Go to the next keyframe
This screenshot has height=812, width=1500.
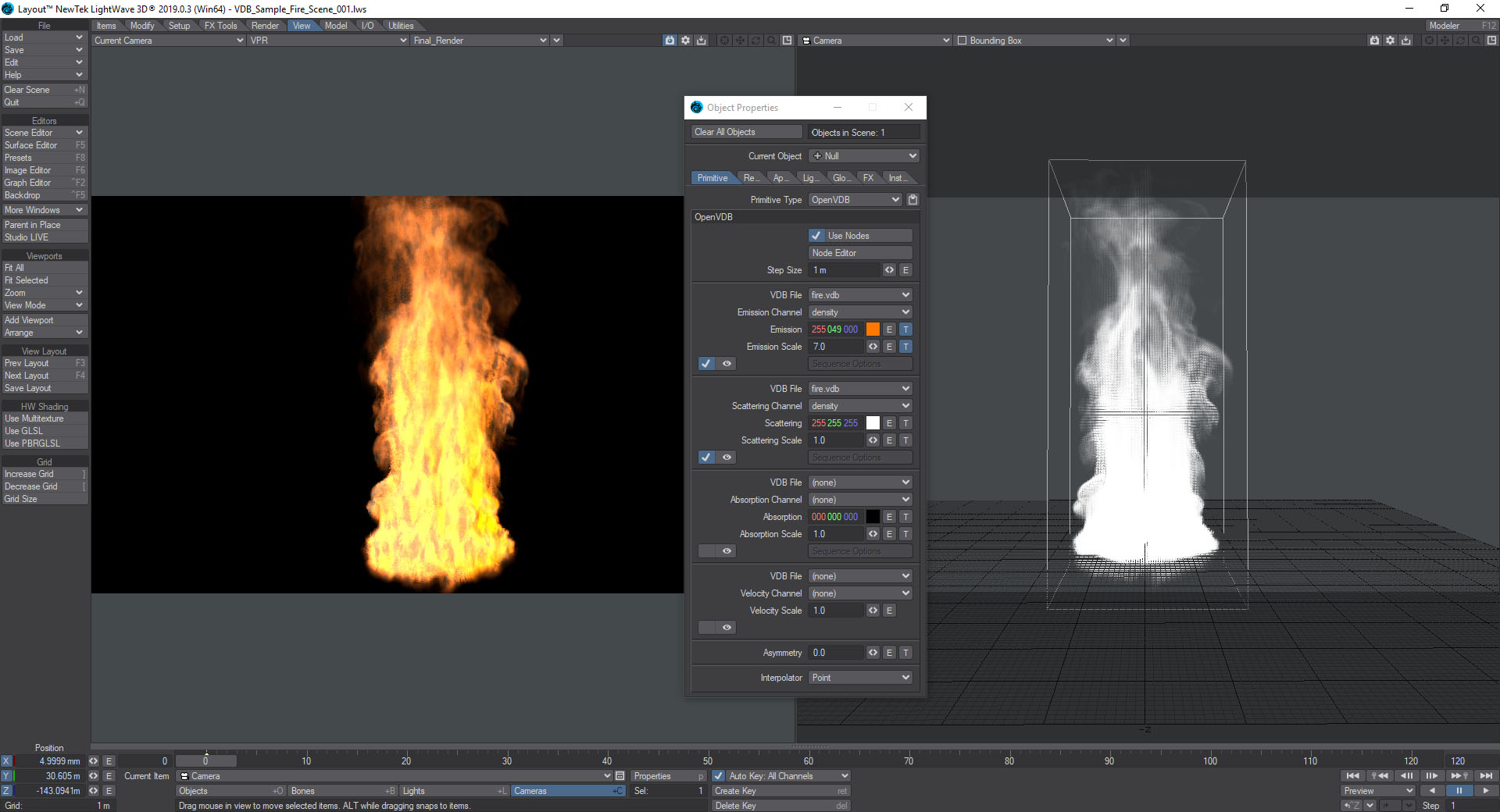[x=1459, y=776]
